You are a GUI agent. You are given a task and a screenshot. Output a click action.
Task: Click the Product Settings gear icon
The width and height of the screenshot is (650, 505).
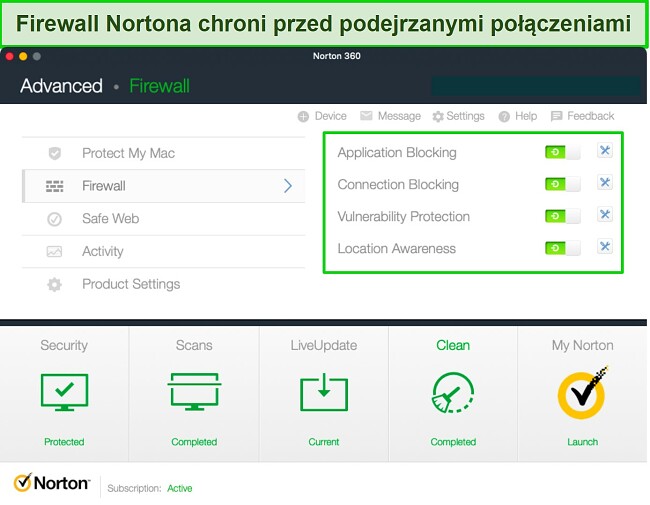pyautogui.click(x=54, y=284)
